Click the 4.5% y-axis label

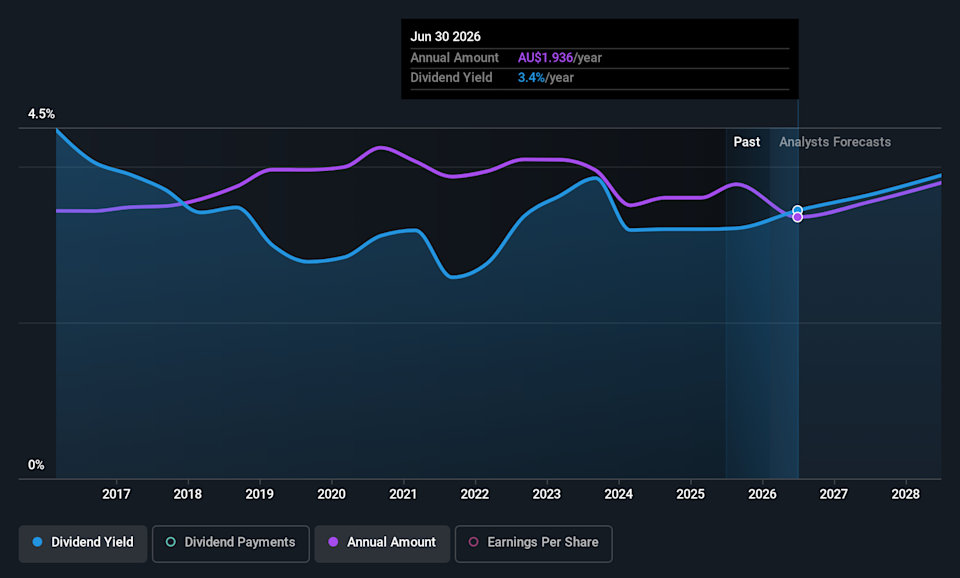coord(41,114)
